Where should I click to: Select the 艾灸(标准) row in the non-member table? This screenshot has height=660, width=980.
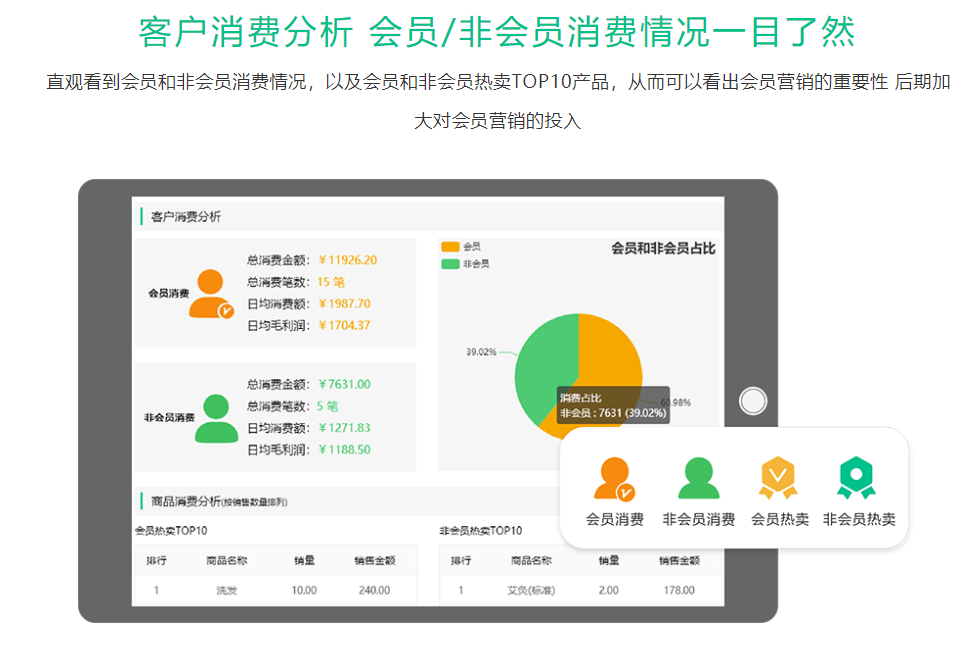[530, 590]
